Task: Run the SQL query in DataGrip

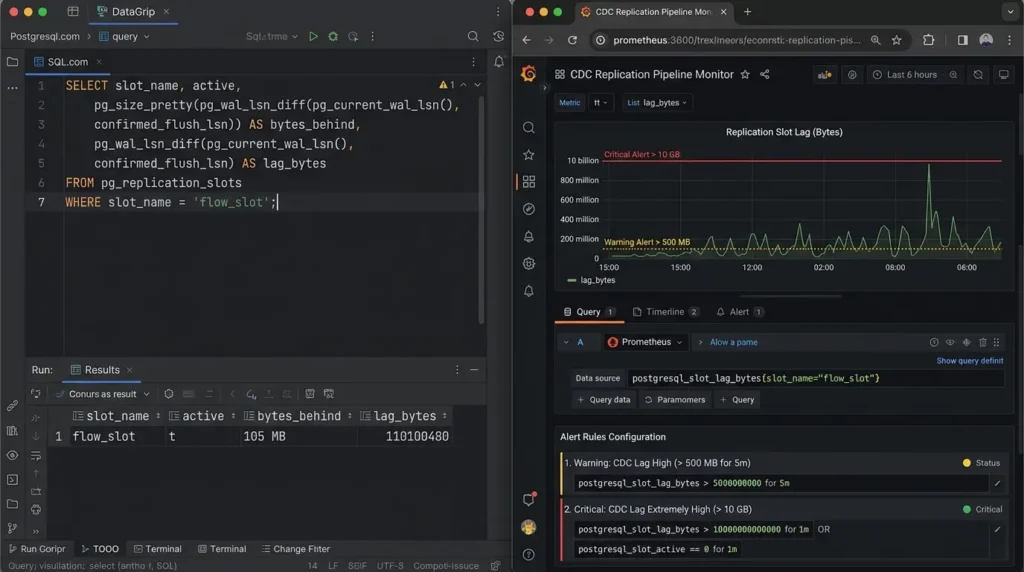Action: coord(313,37)
